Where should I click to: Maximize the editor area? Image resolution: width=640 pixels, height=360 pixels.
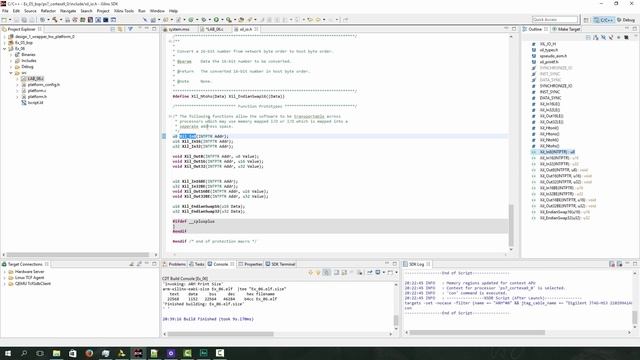[514, 29]
